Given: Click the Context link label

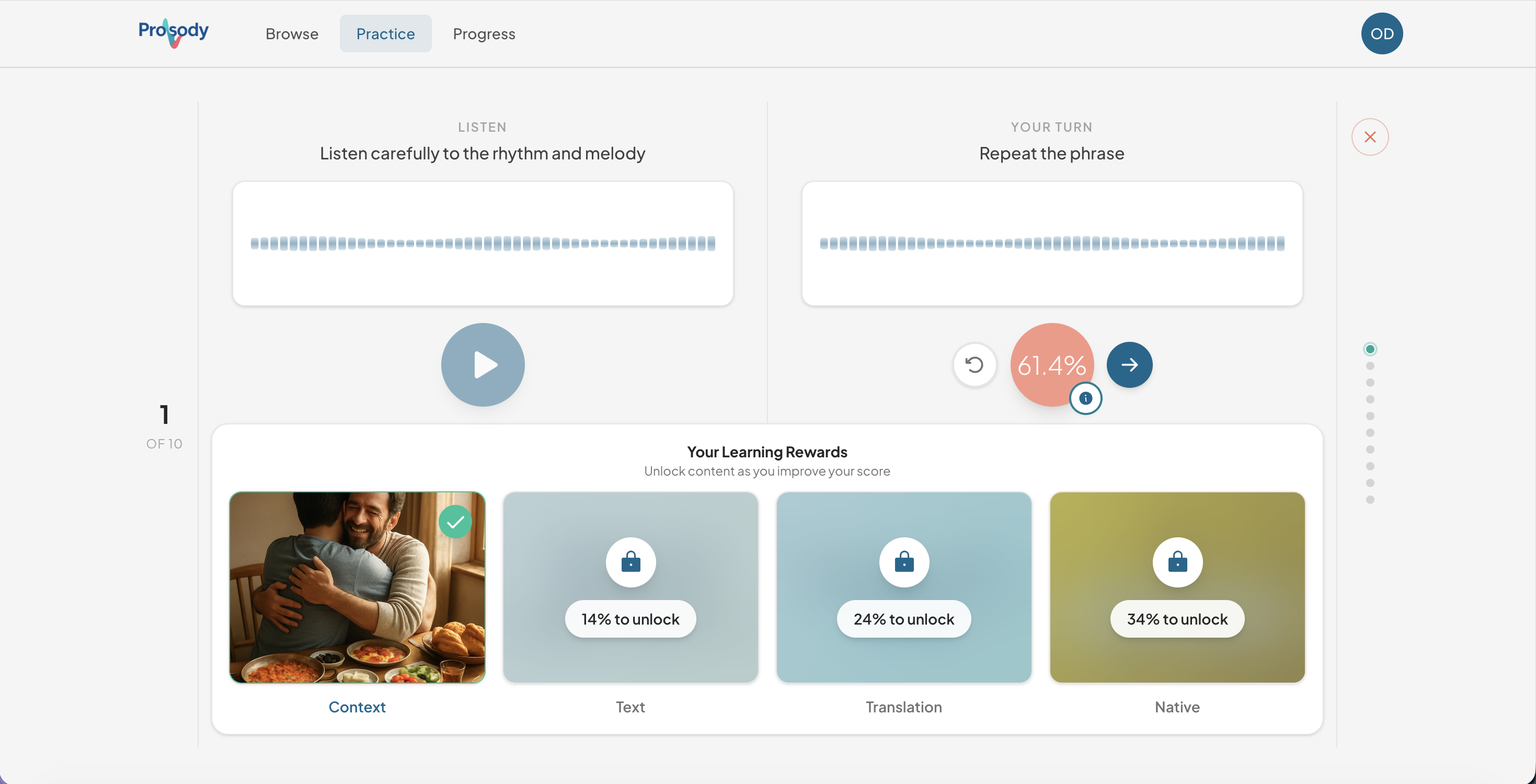Looking at the screenshot, I should [x=357, y=707].
